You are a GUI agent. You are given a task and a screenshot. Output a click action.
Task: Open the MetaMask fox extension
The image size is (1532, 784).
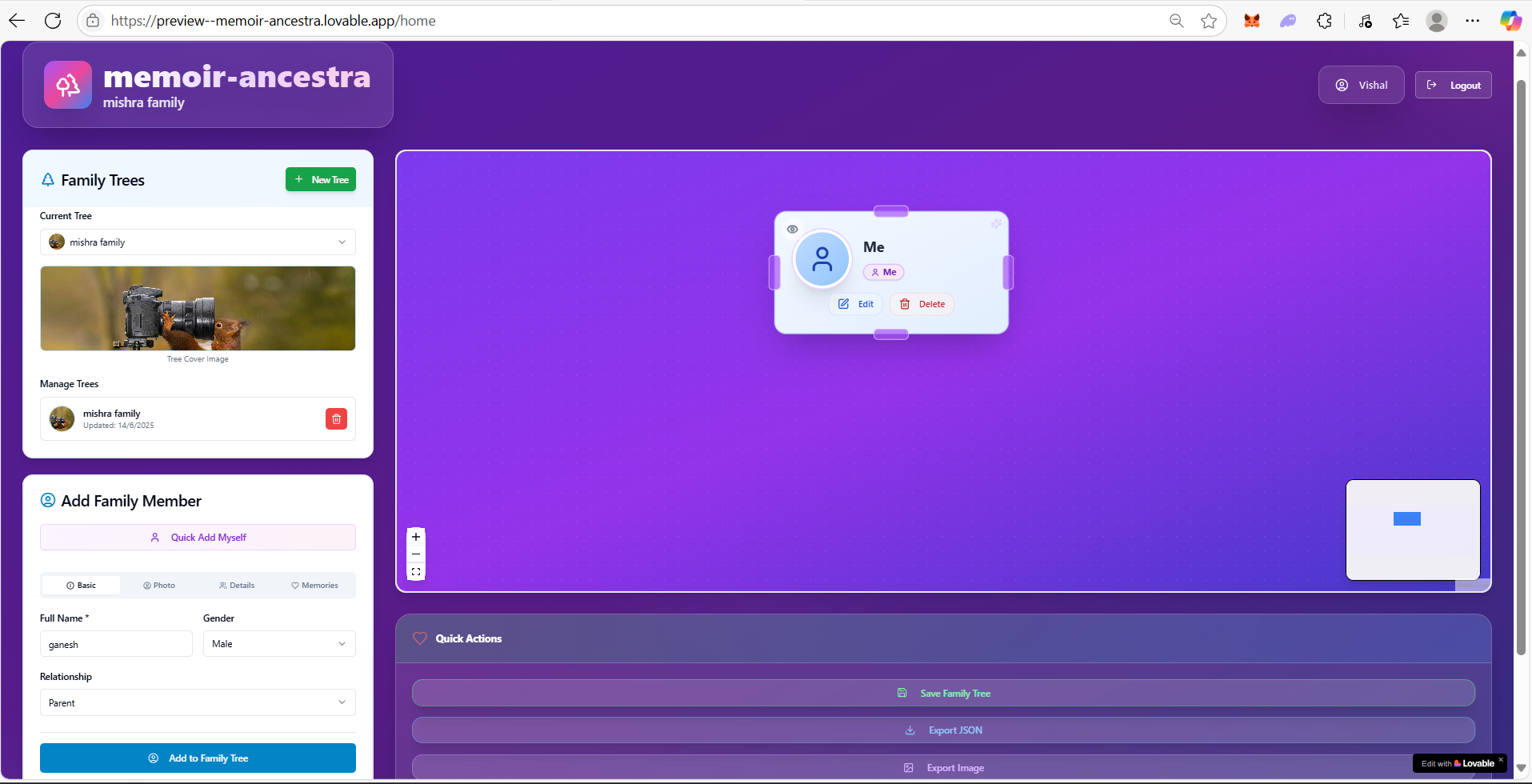1252,21
